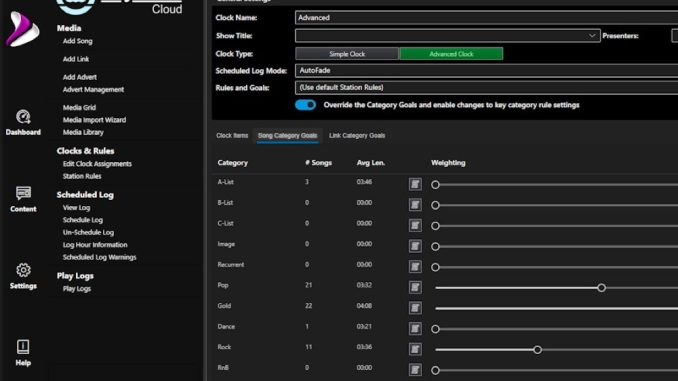The height and width of the screenshot is (381, 678).
Task: Open the B-List category details icon
Action: click(415, 205)
